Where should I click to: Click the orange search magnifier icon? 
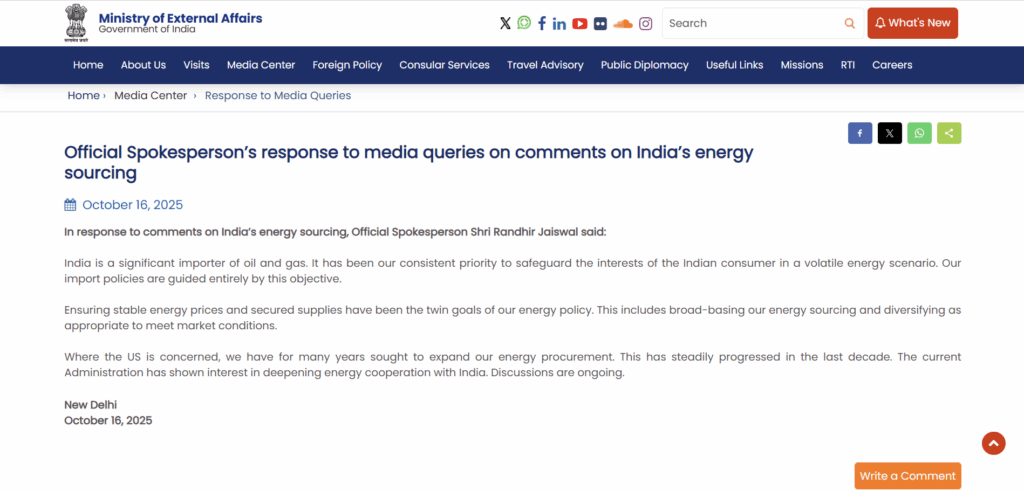850,23
